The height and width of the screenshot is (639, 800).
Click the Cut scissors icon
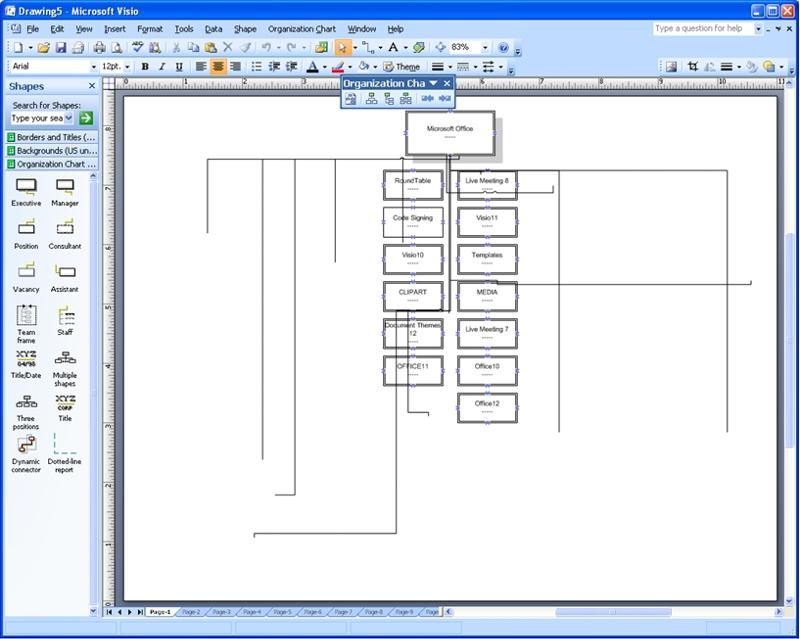[177, 47]
